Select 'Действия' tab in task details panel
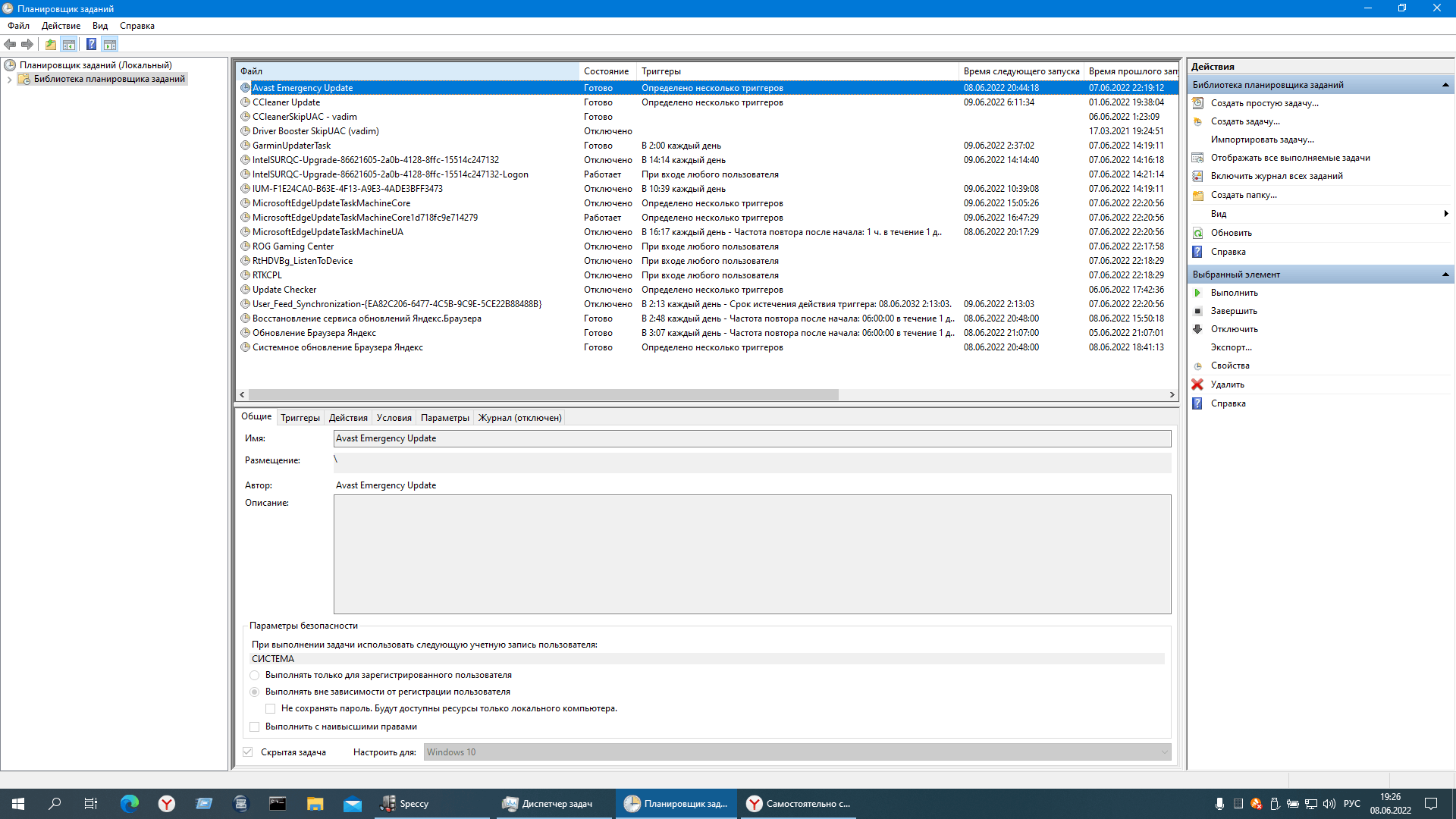This screenshot has height=819, width=1456. pyautogui.click(x=349, y=418)
